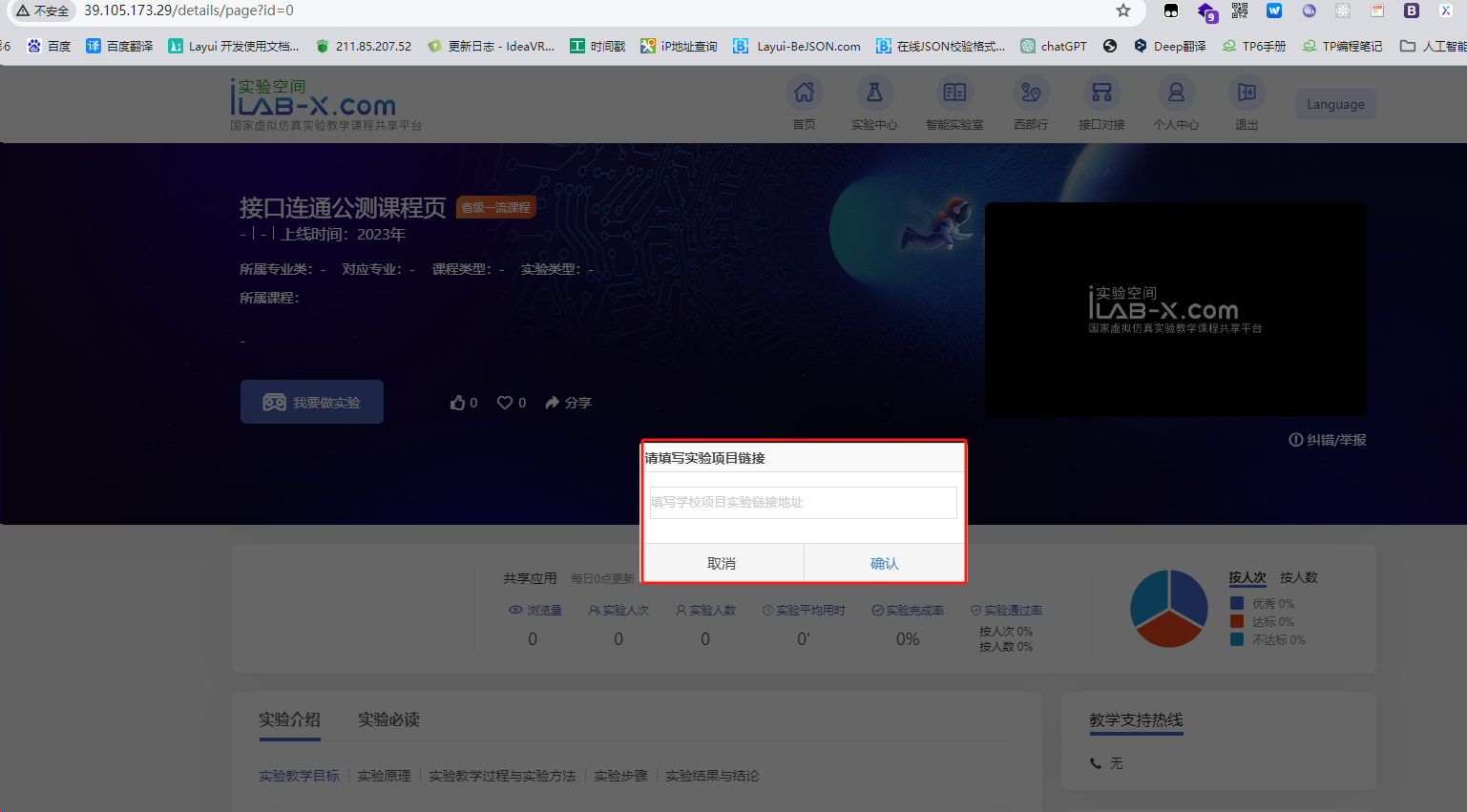The image size is (1467, 812).
Task: Click the 分享 share arrow icon
Action: coord(553,403)
